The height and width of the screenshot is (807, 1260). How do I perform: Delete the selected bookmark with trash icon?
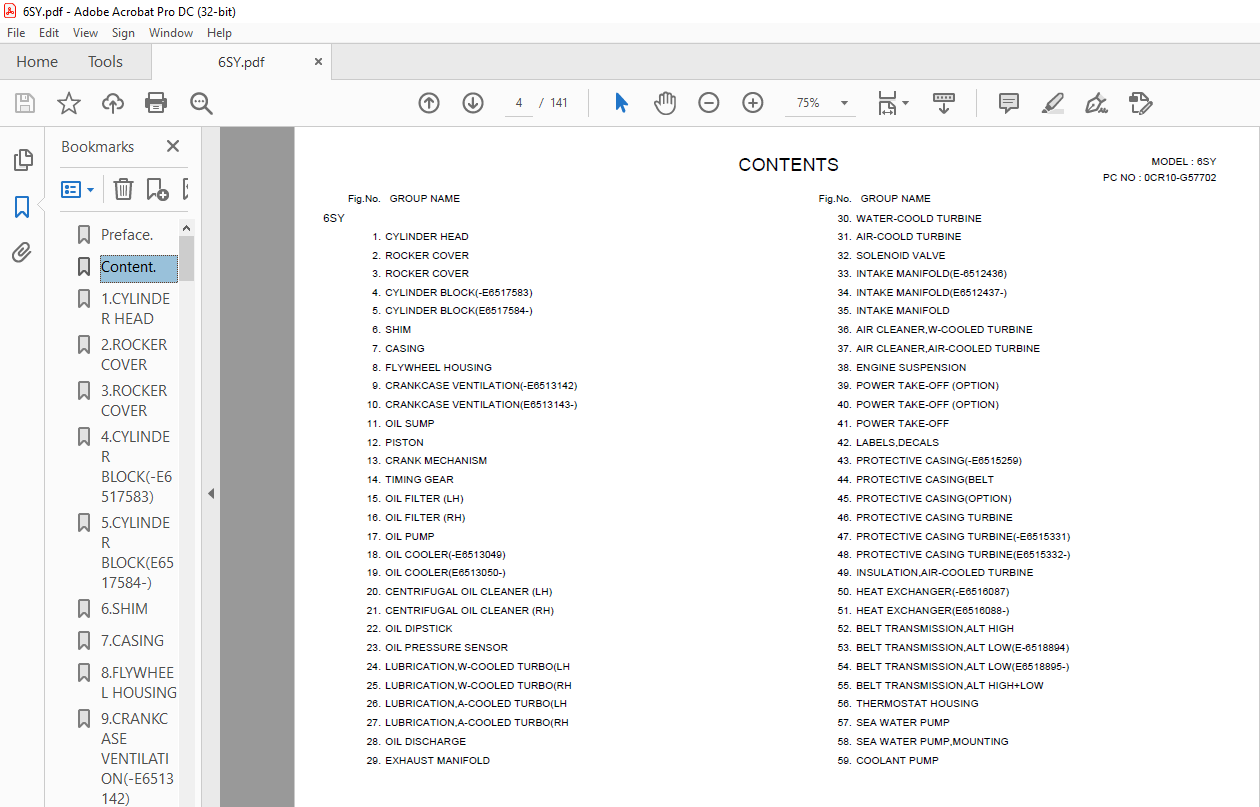point(123,189)
